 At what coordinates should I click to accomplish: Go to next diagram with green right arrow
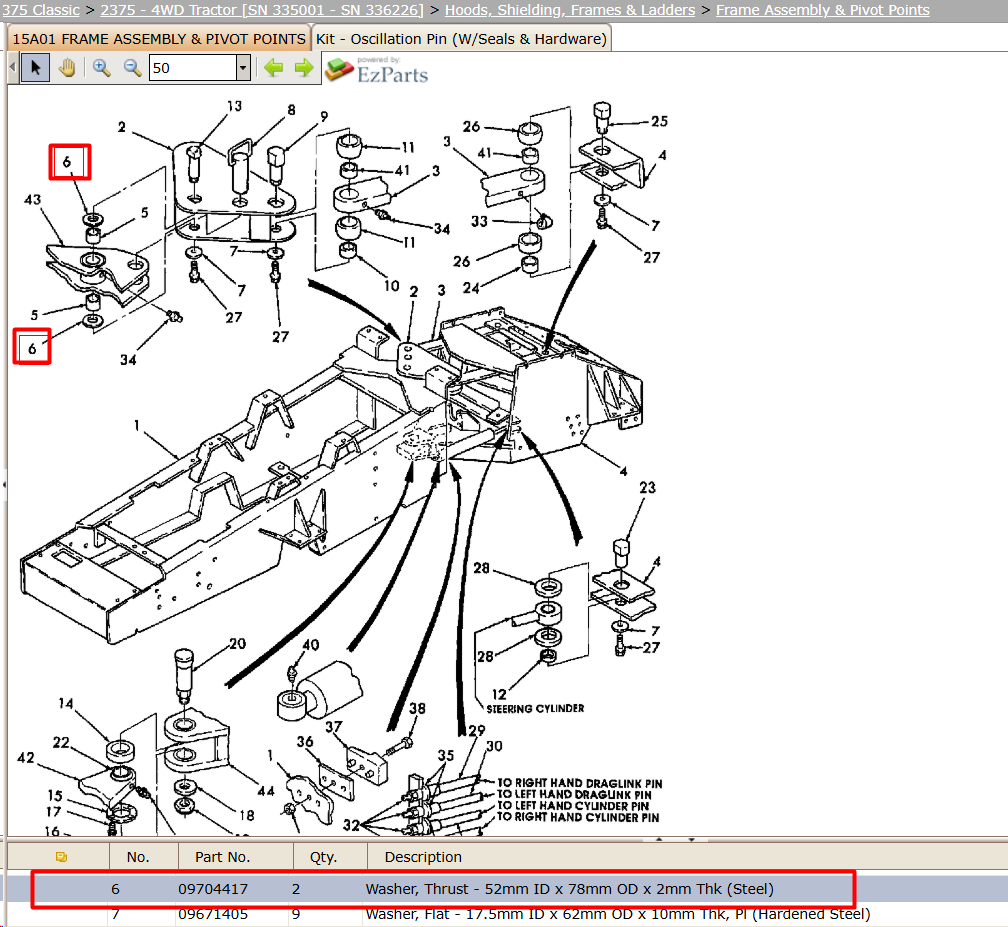point(304,68)
